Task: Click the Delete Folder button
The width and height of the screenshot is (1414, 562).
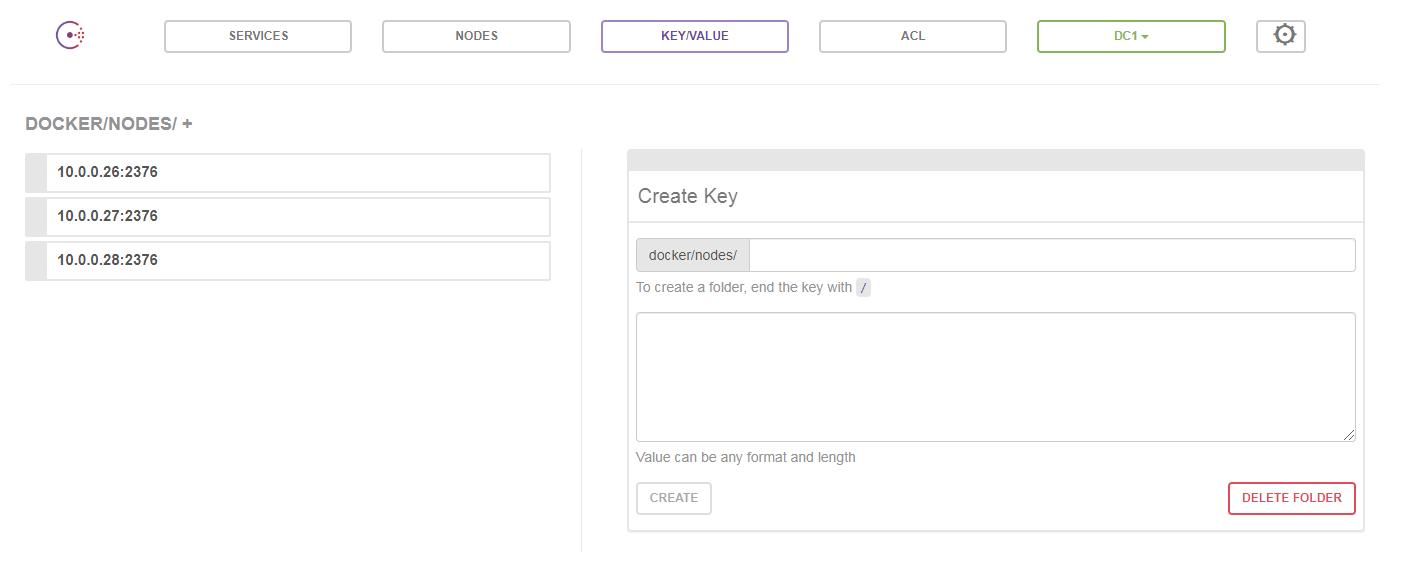Action: 1291,498
